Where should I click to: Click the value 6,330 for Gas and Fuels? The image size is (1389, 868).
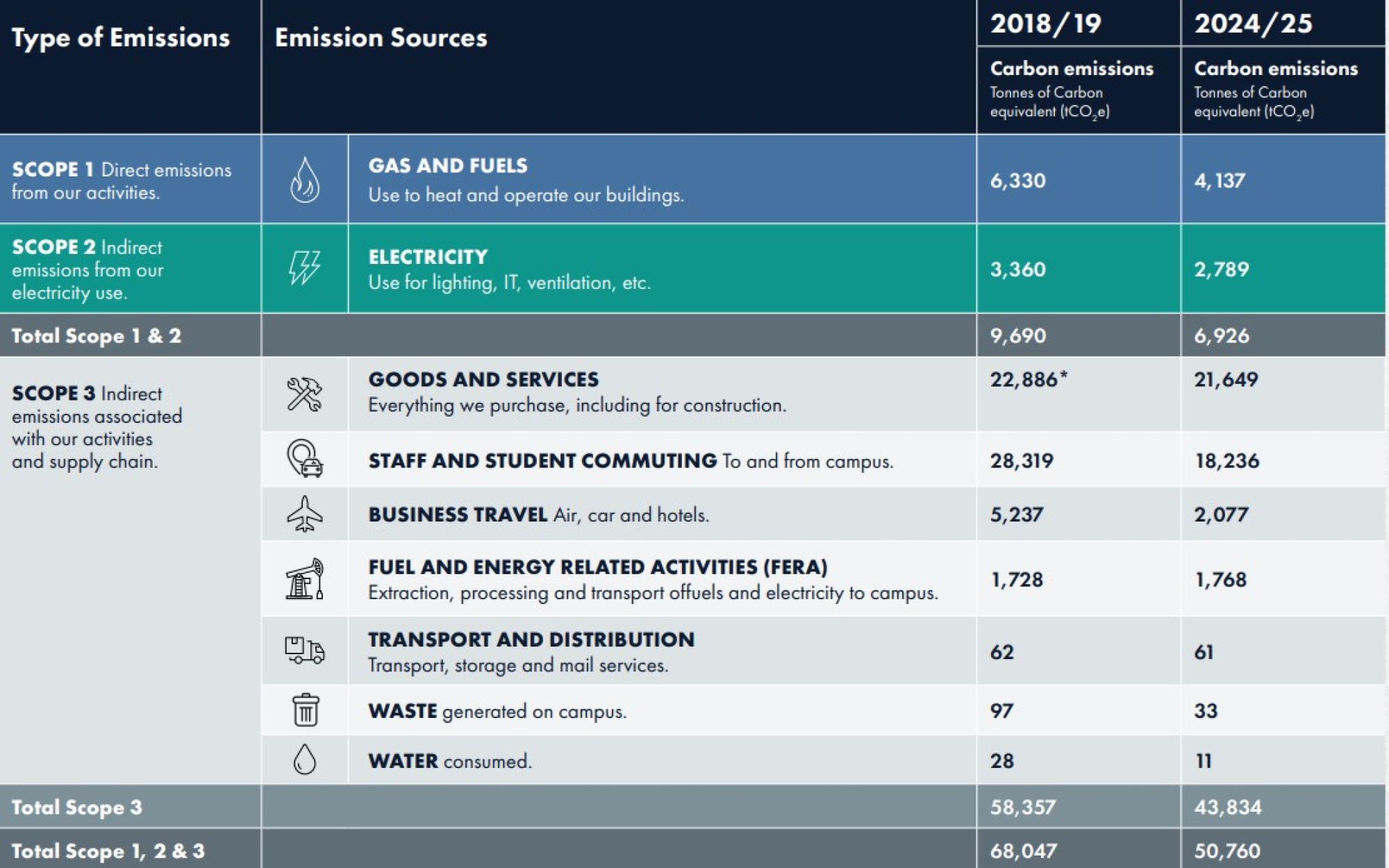(x=1017, y=181)
